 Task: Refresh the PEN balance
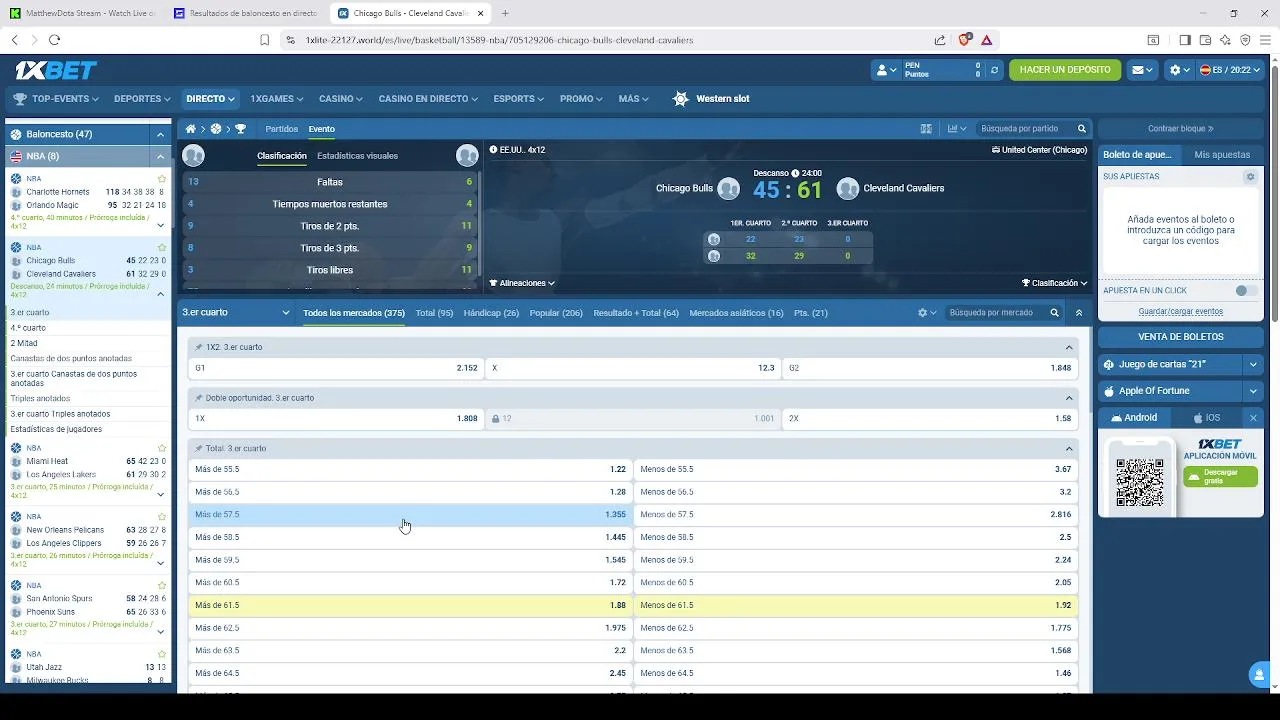[994, 70]
